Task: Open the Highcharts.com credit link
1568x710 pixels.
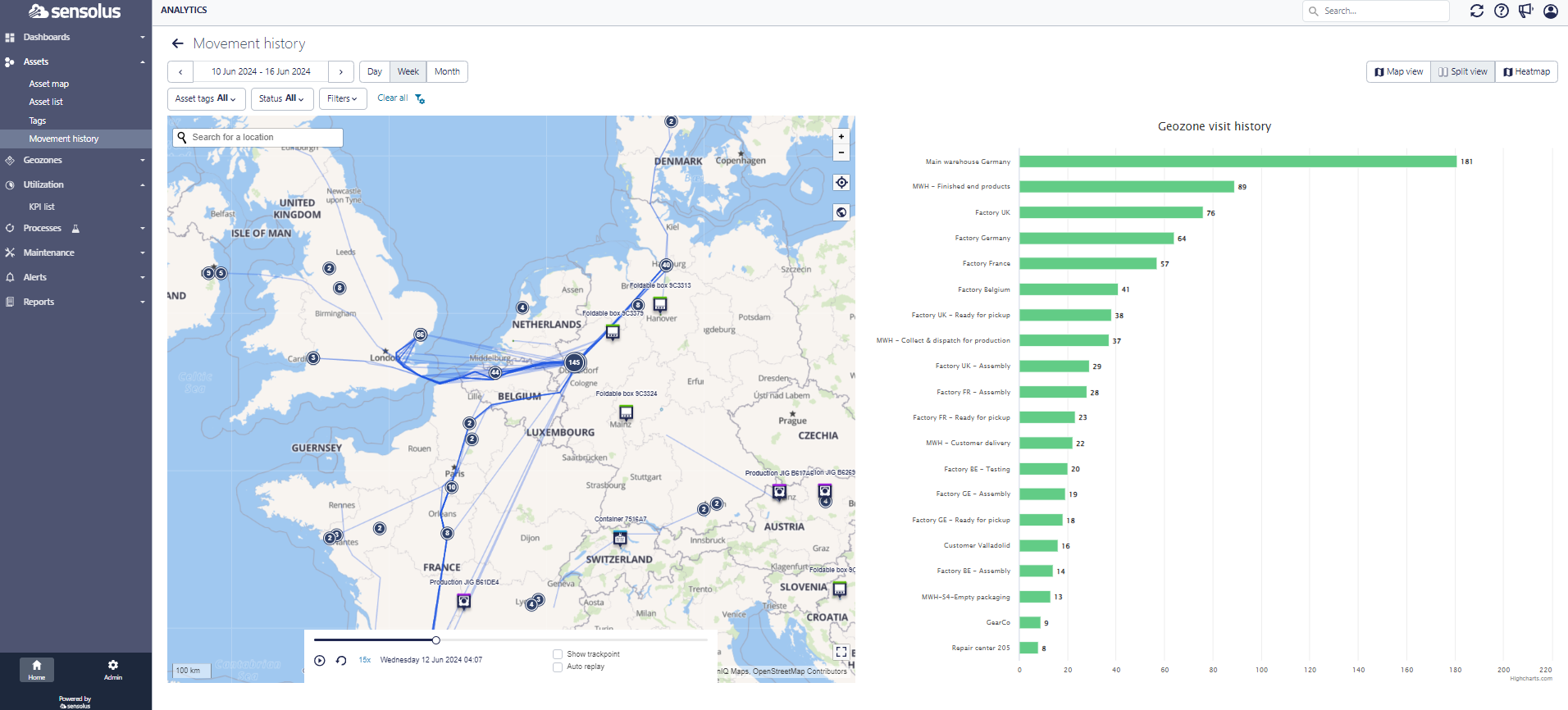Action: click(1530, 679)
